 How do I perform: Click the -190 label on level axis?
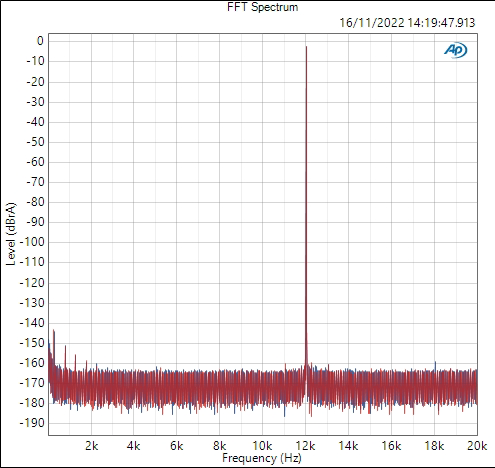point(32,423)
